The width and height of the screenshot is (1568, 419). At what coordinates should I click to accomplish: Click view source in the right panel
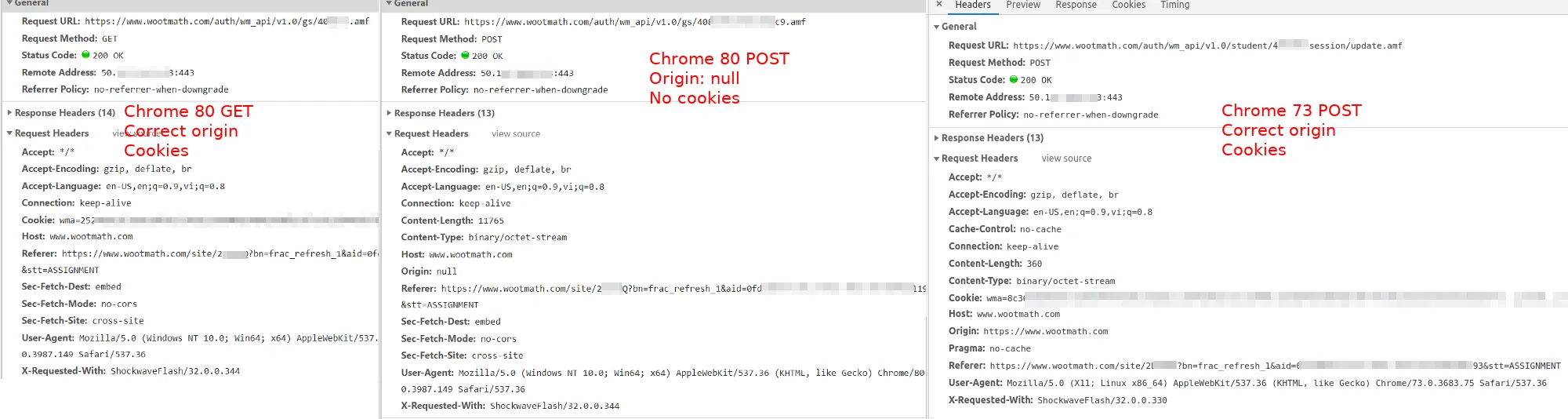[x=1066, y=158]
